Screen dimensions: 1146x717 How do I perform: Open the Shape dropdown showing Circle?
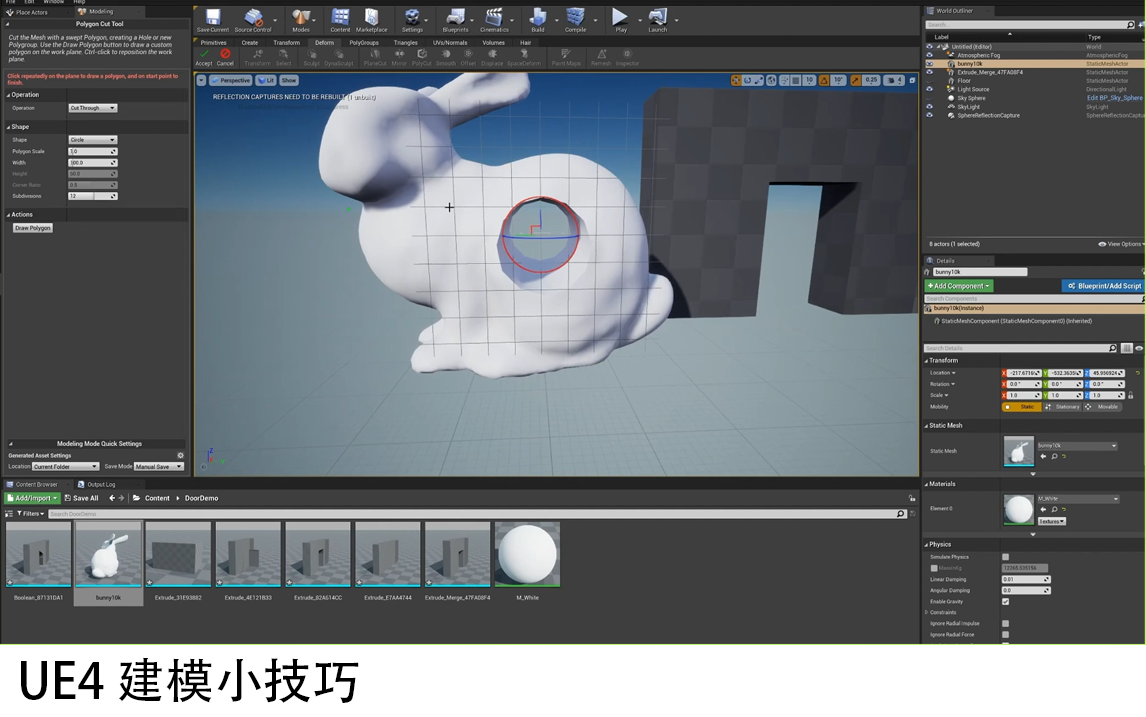(x=92, y=139)
